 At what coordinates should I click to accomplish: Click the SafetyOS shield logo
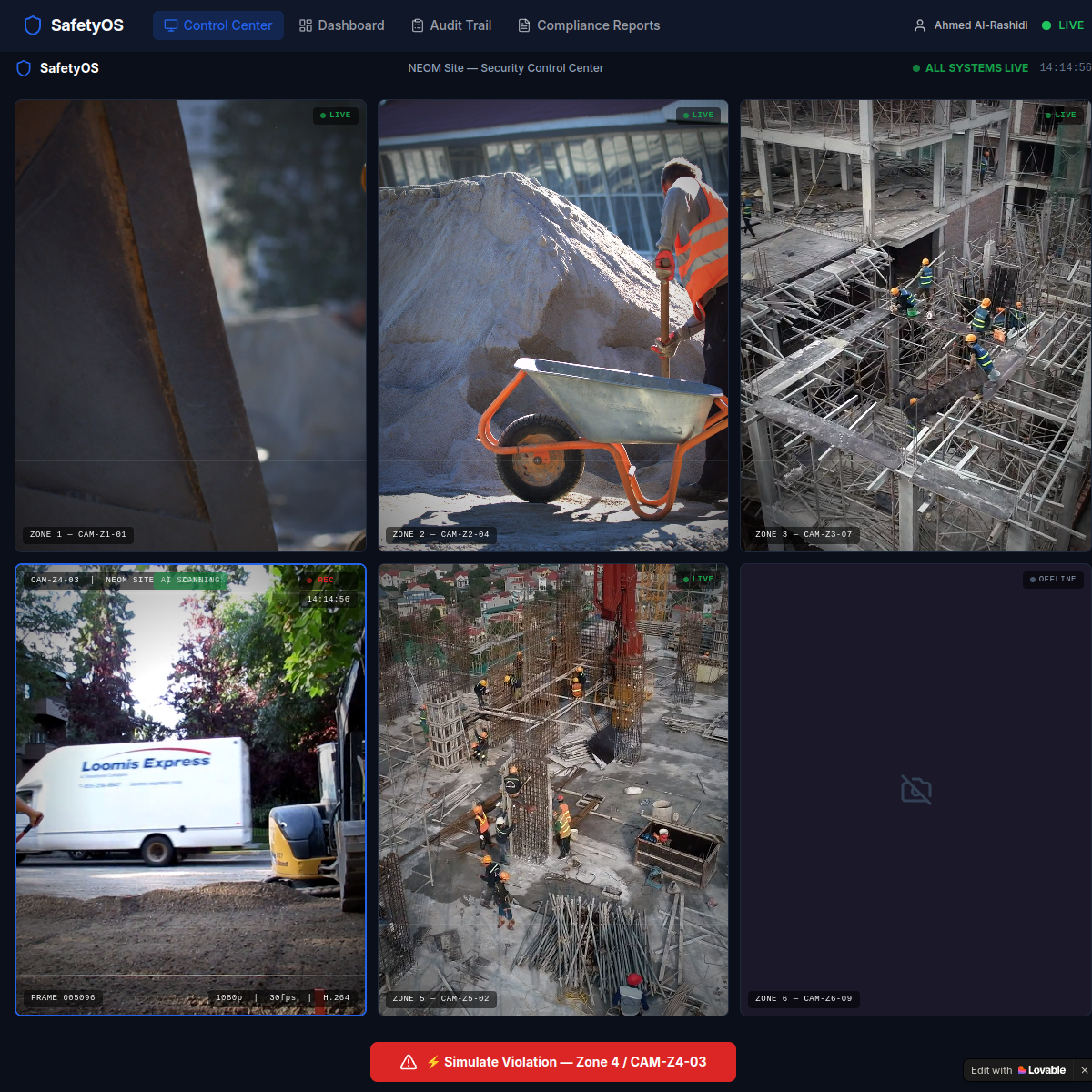(33, 25)
